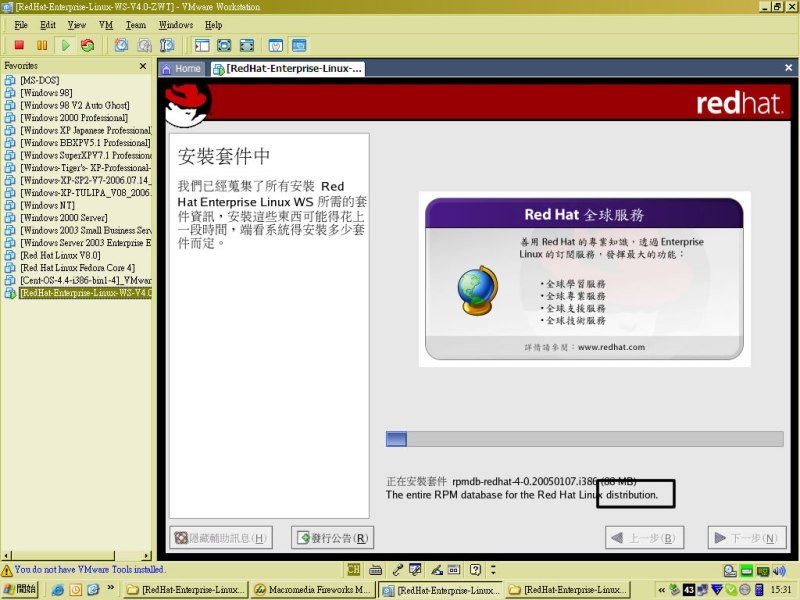Expand hidden system tray icons chevron
The image size is (800, 600).
point(662,590)
